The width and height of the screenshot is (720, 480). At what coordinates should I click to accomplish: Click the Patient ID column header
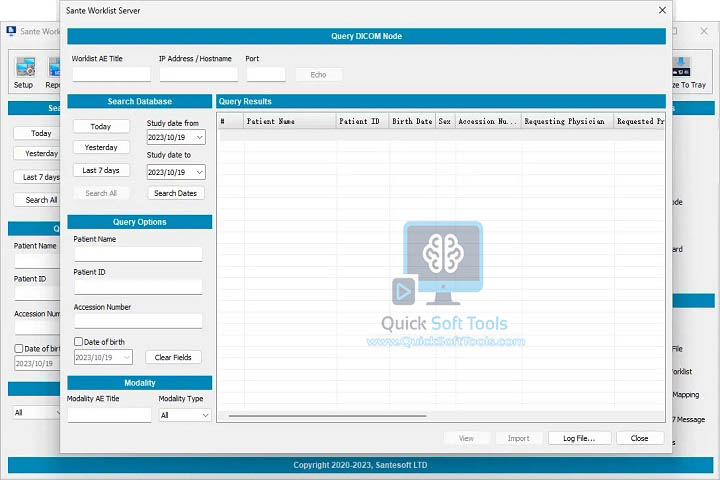click(x=362, y=121)
